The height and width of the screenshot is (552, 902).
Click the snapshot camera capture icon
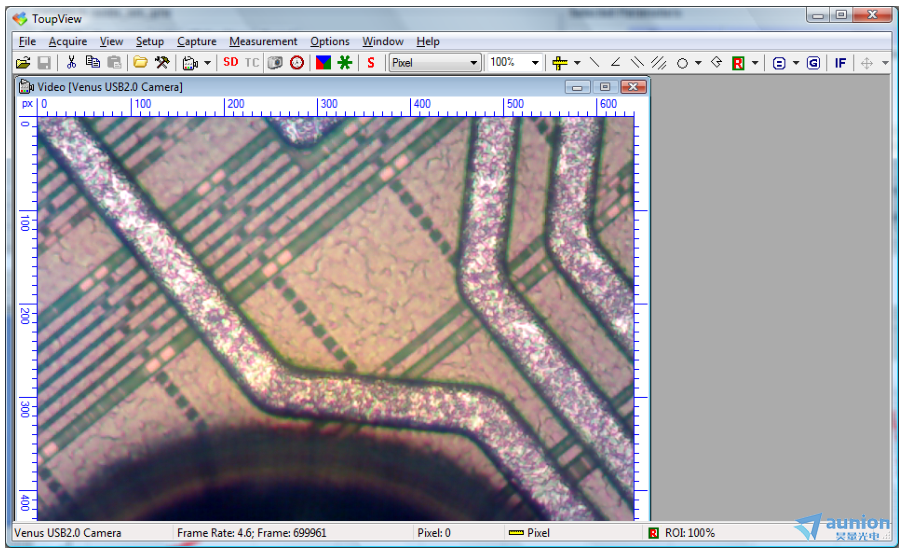(x=276, y=62)
